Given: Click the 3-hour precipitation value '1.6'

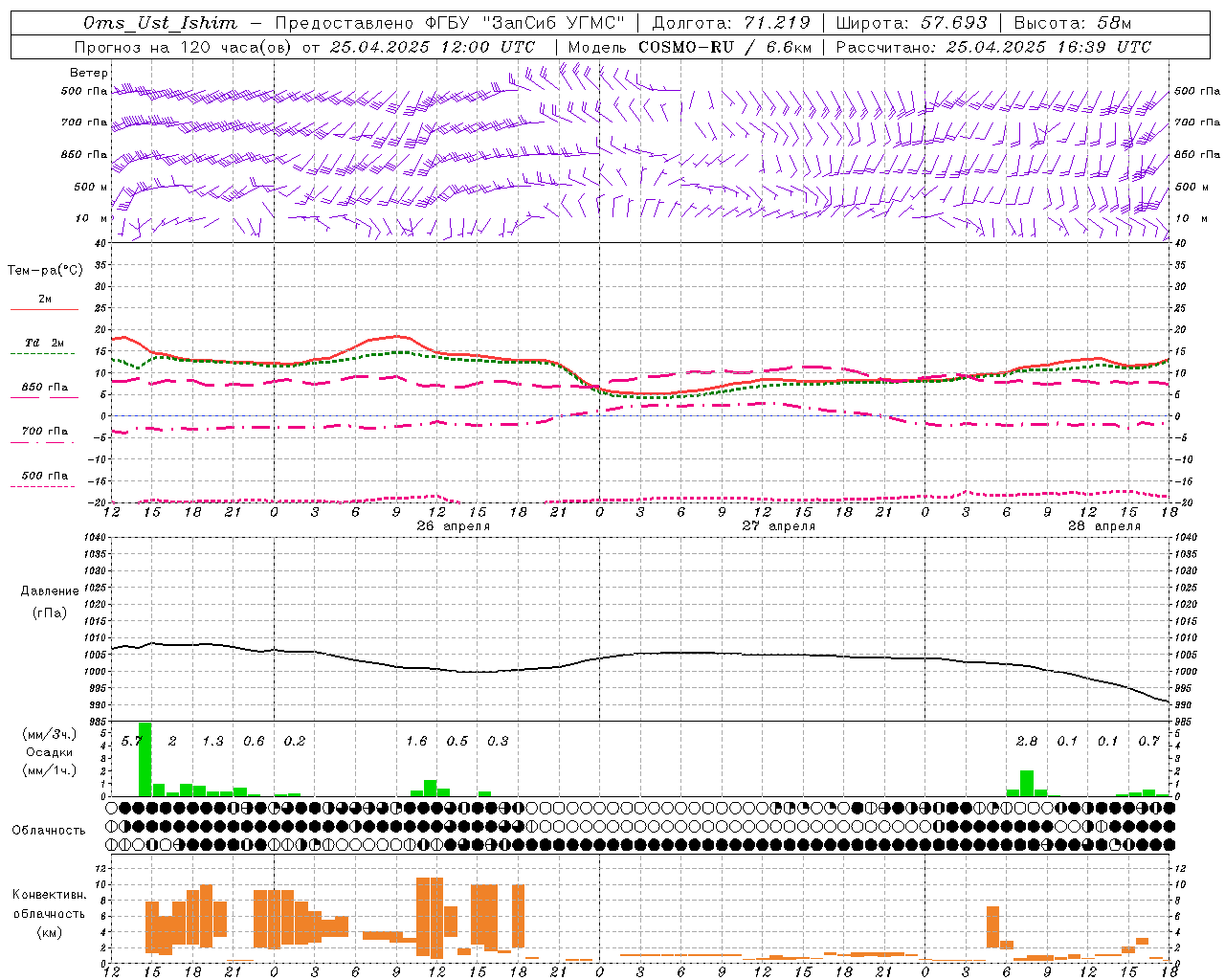Looking at the screenshot, I should [416, 742].
